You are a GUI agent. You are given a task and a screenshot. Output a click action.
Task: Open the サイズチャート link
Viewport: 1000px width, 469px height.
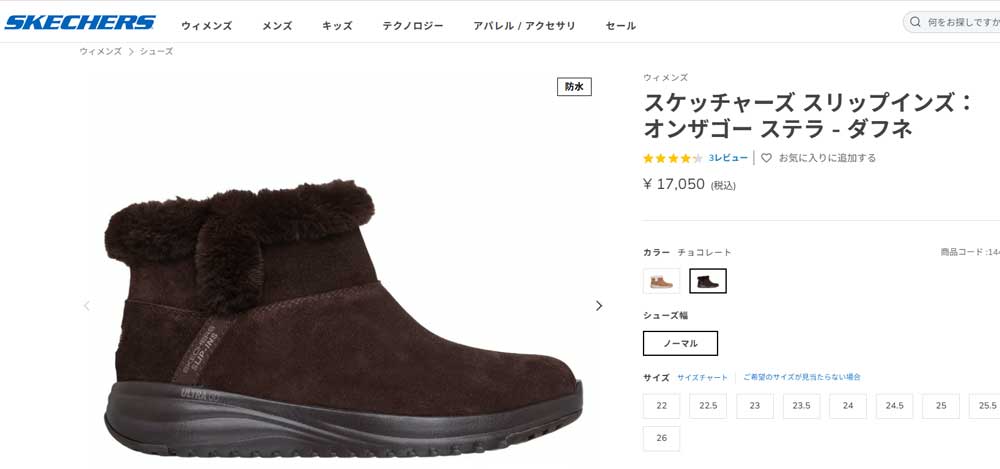pos(702,378)
